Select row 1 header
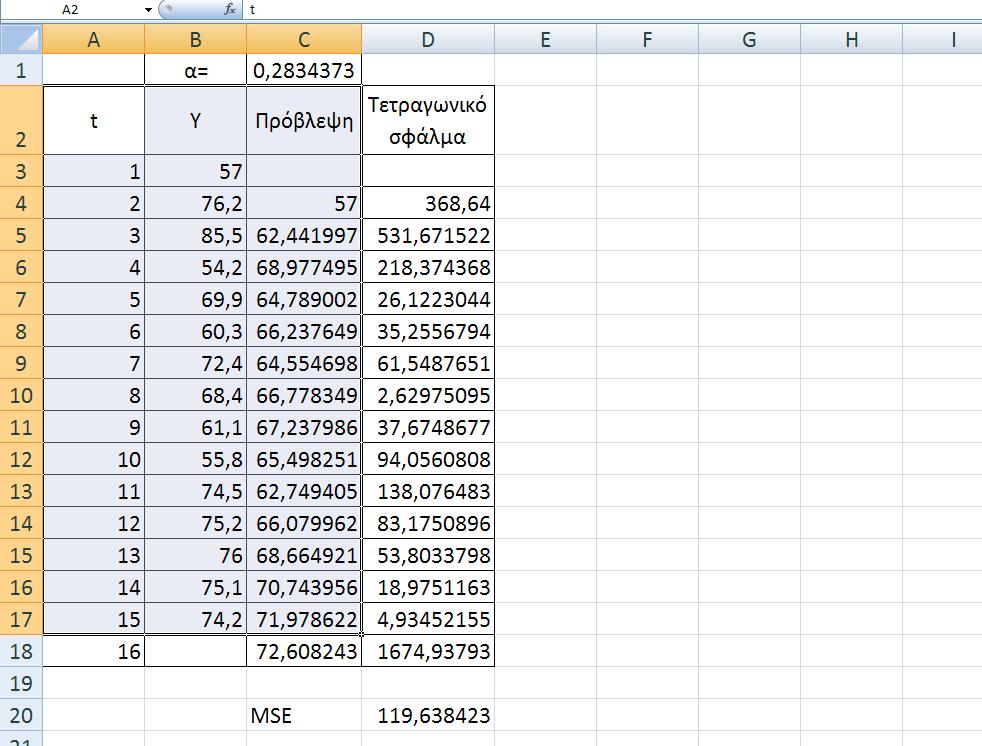 coord(21,70)
